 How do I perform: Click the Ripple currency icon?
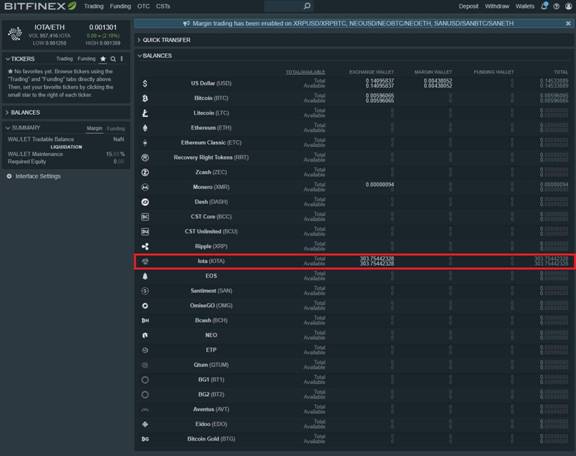[145, 247]
